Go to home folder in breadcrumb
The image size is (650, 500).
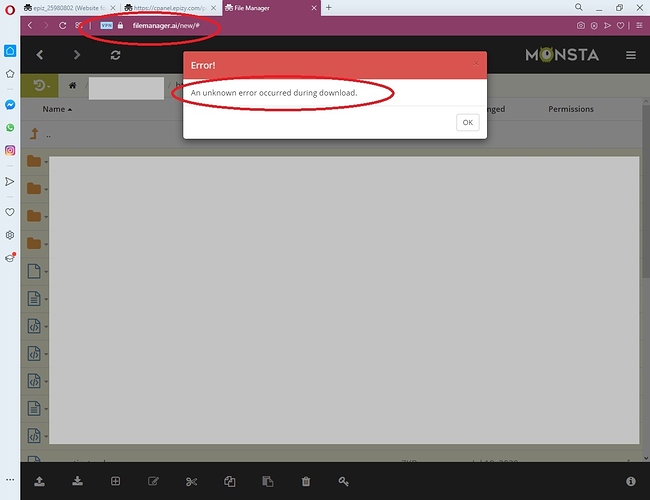click(x=73, y=85)
